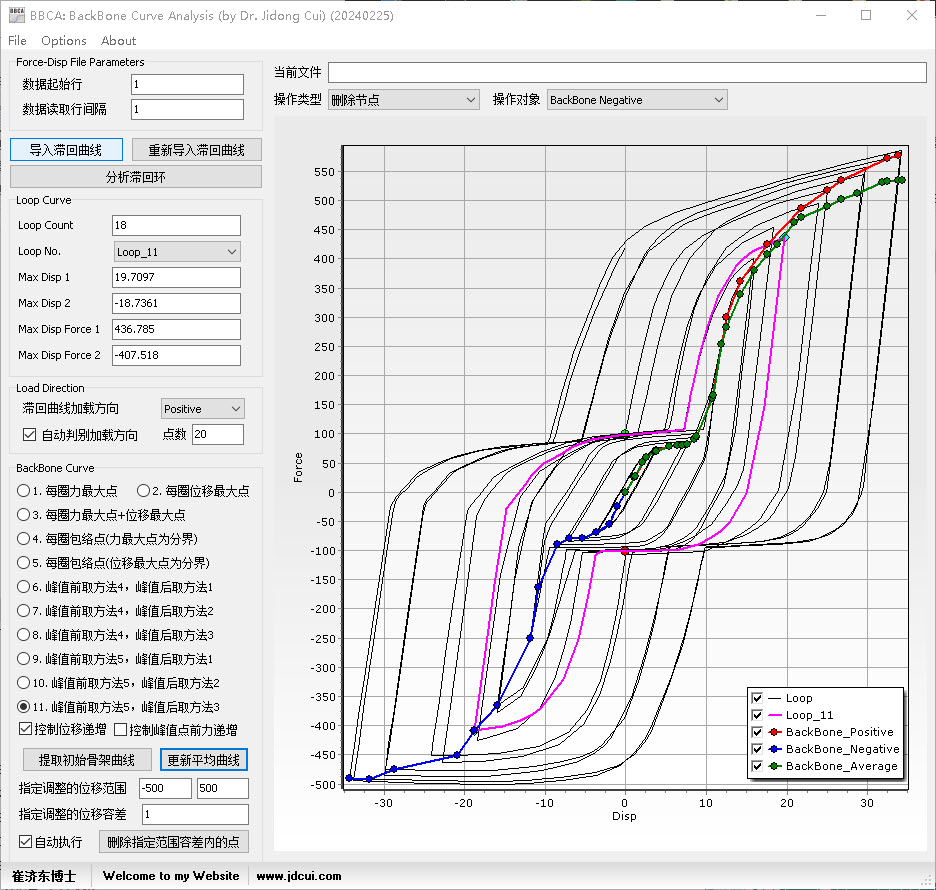936x890 pixels.
Task: Toggle the Loop_11 legend checkbox
Action: 757,715
